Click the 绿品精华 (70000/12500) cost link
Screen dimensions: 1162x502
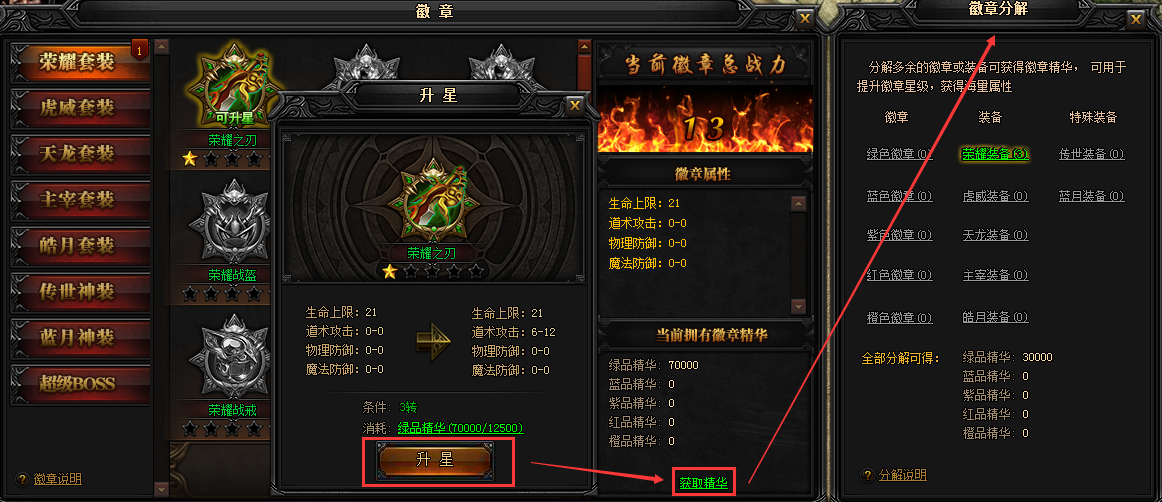click(x=460, y=428)
